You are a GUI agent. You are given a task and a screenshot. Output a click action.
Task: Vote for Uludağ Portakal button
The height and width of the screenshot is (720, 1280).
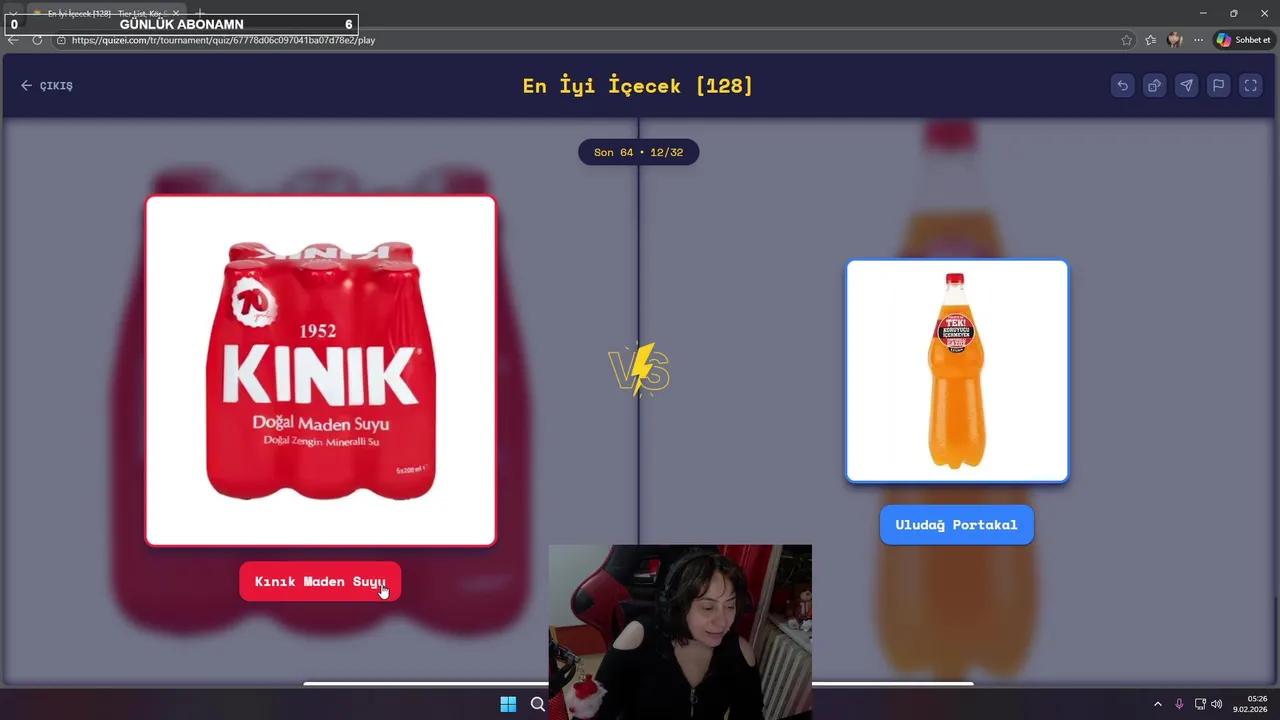tap(956, 525)
